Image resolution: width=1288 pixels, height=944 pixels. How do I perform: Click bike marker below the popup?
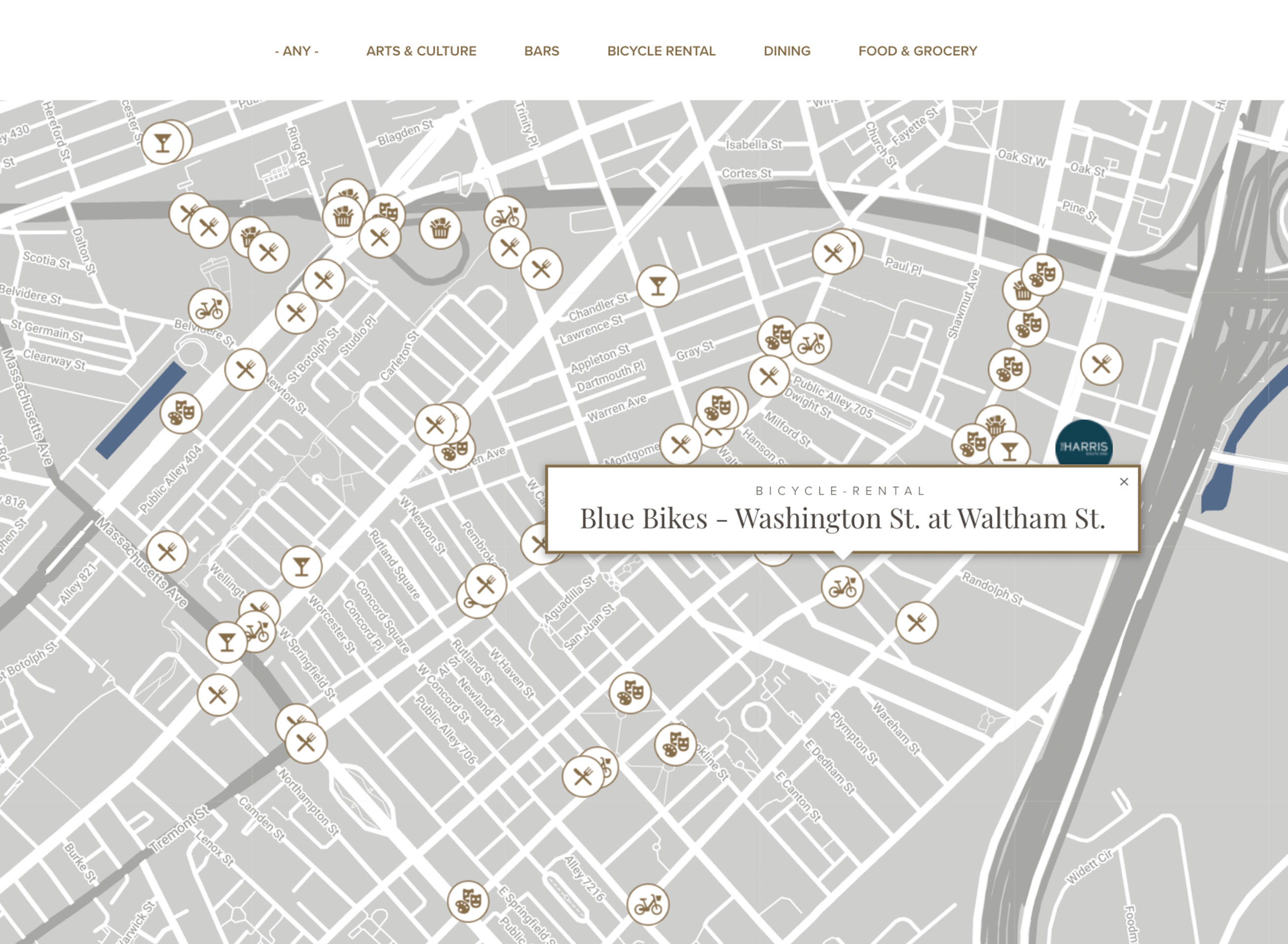pos(842,587)
